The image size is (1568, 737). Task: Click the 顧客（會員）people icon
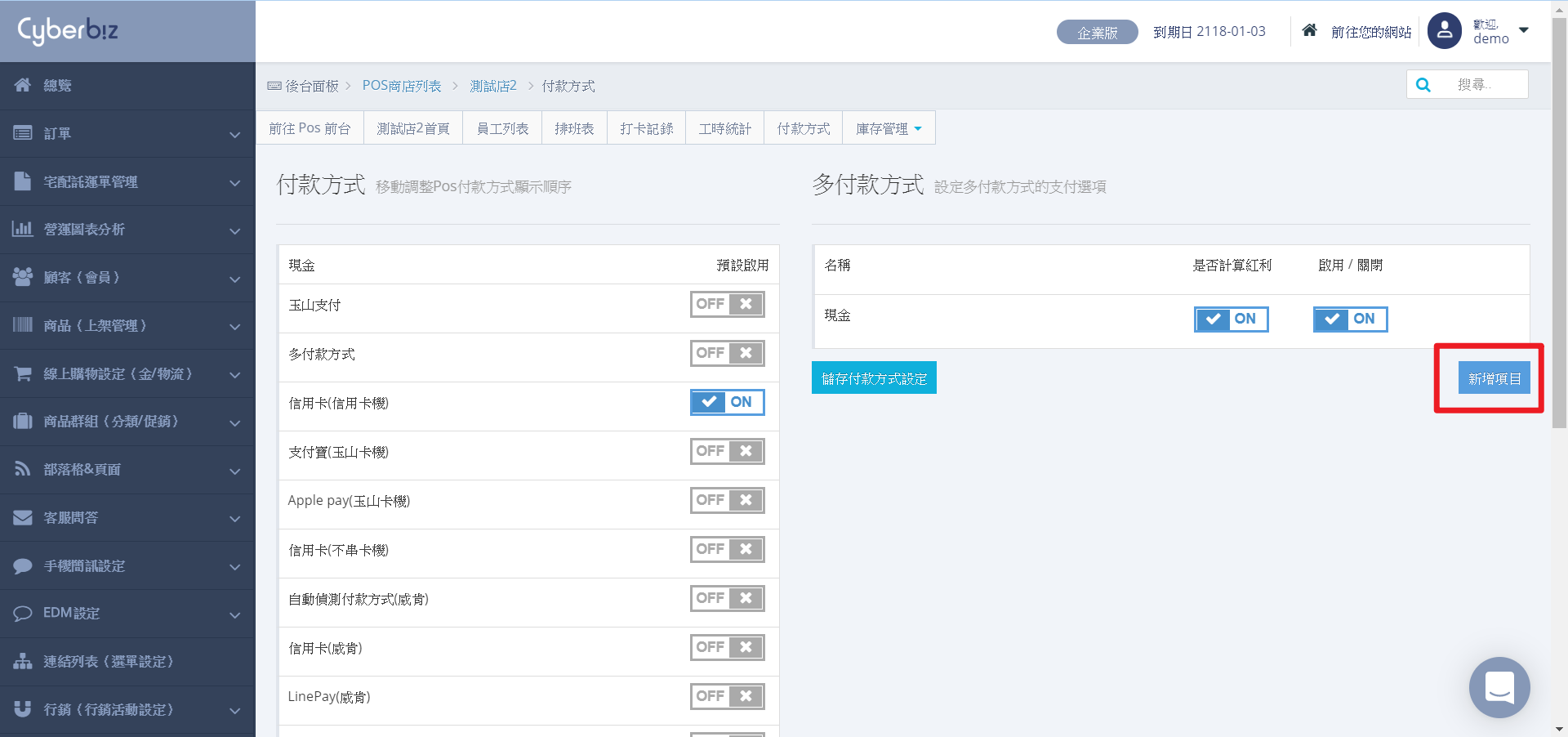tap(23, 277)
